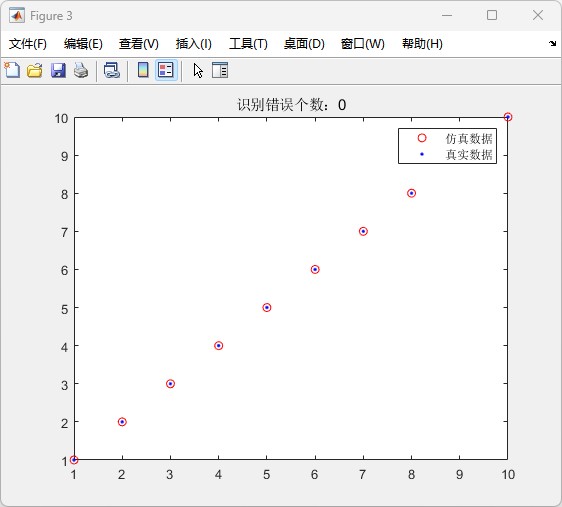The height and width of the screenshot is (507, 562).
Task: Print the figure using the printer icon
Action: pyautogui.click(x=81, y=70)
